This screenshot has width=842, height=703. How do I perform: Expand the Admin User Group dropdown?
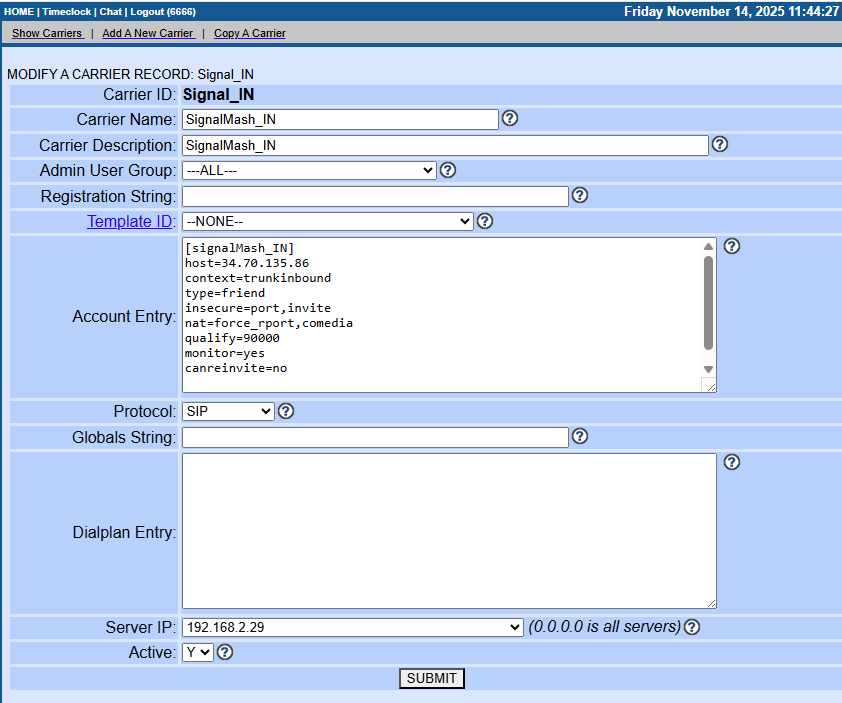[x=309, y=170]
